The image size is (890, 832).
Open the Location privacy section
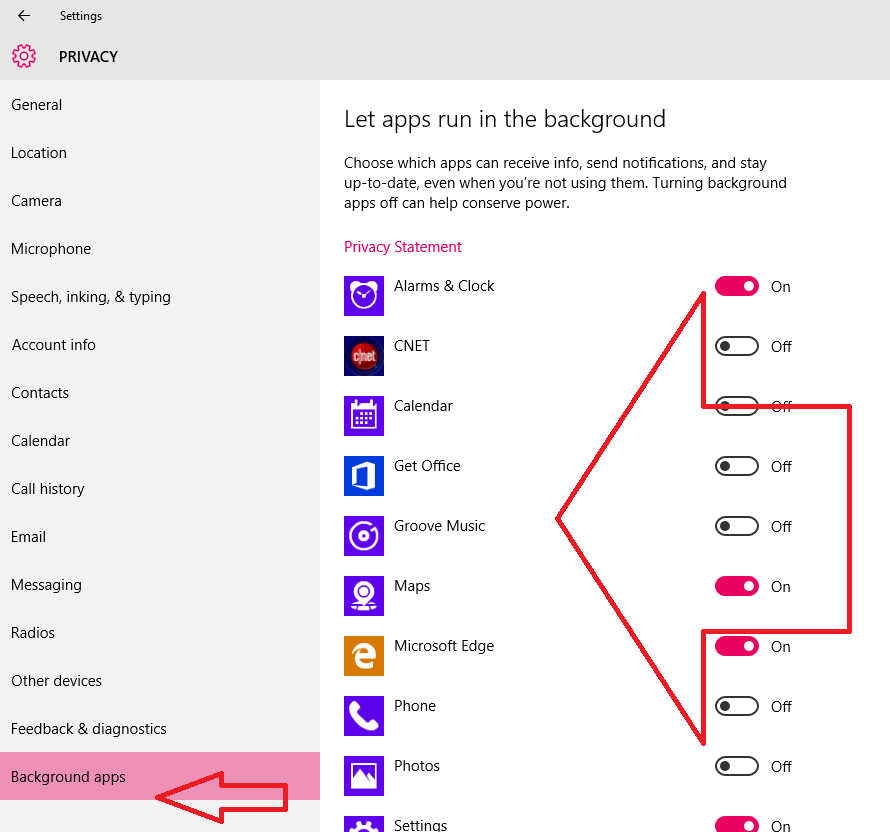[x=39, y=152]
